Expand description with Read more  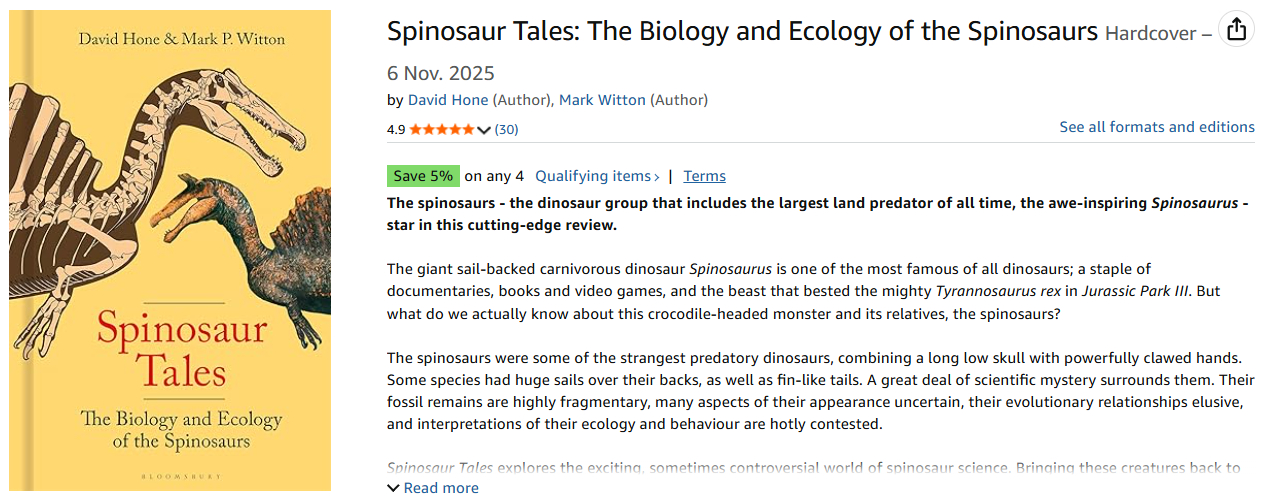click(x=441, y=488)
